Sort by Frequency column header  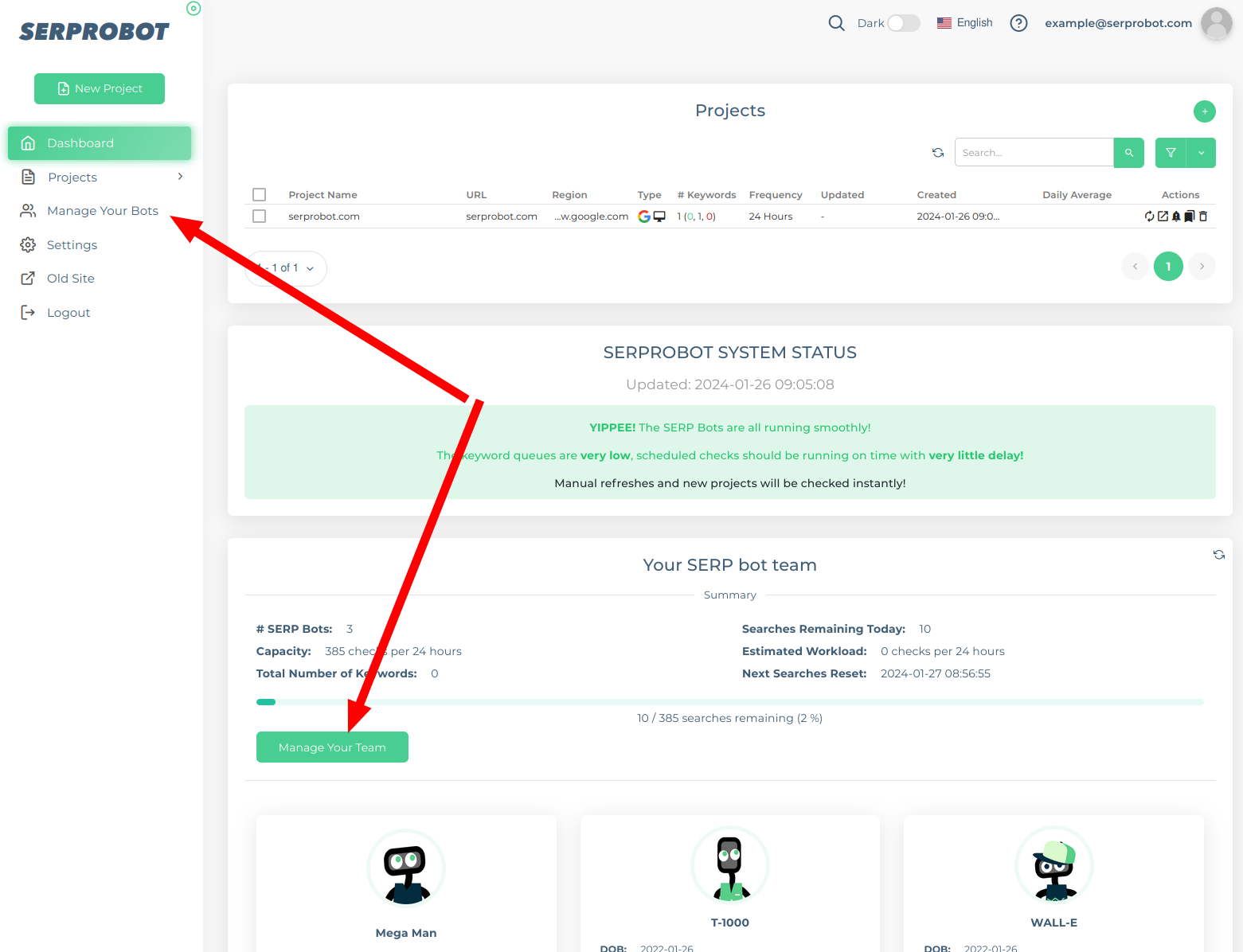coord(776,195)
